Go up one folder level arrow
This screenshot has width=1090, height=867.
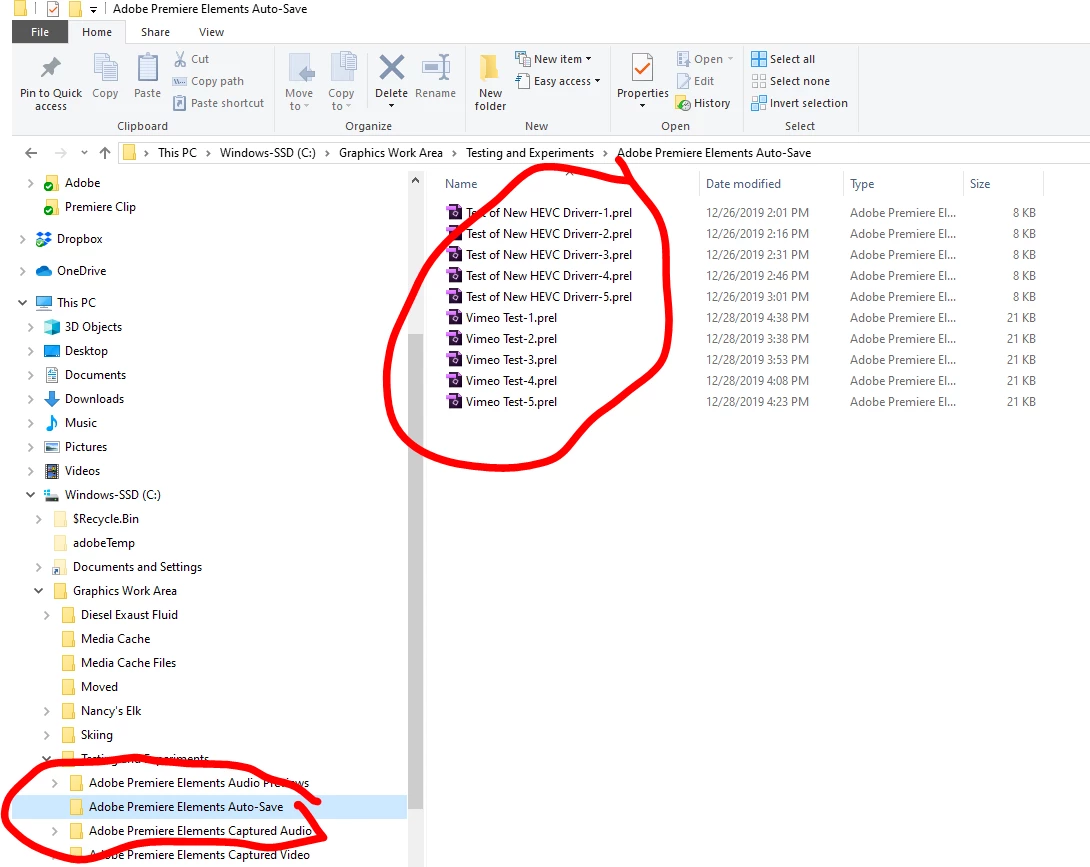[x=105, y=153]
